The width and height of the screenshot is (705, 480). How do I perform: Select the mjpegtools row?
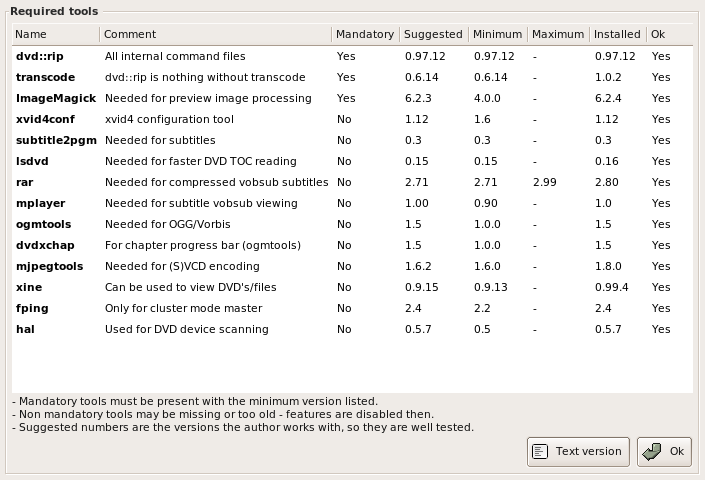(x=352, y=267)
